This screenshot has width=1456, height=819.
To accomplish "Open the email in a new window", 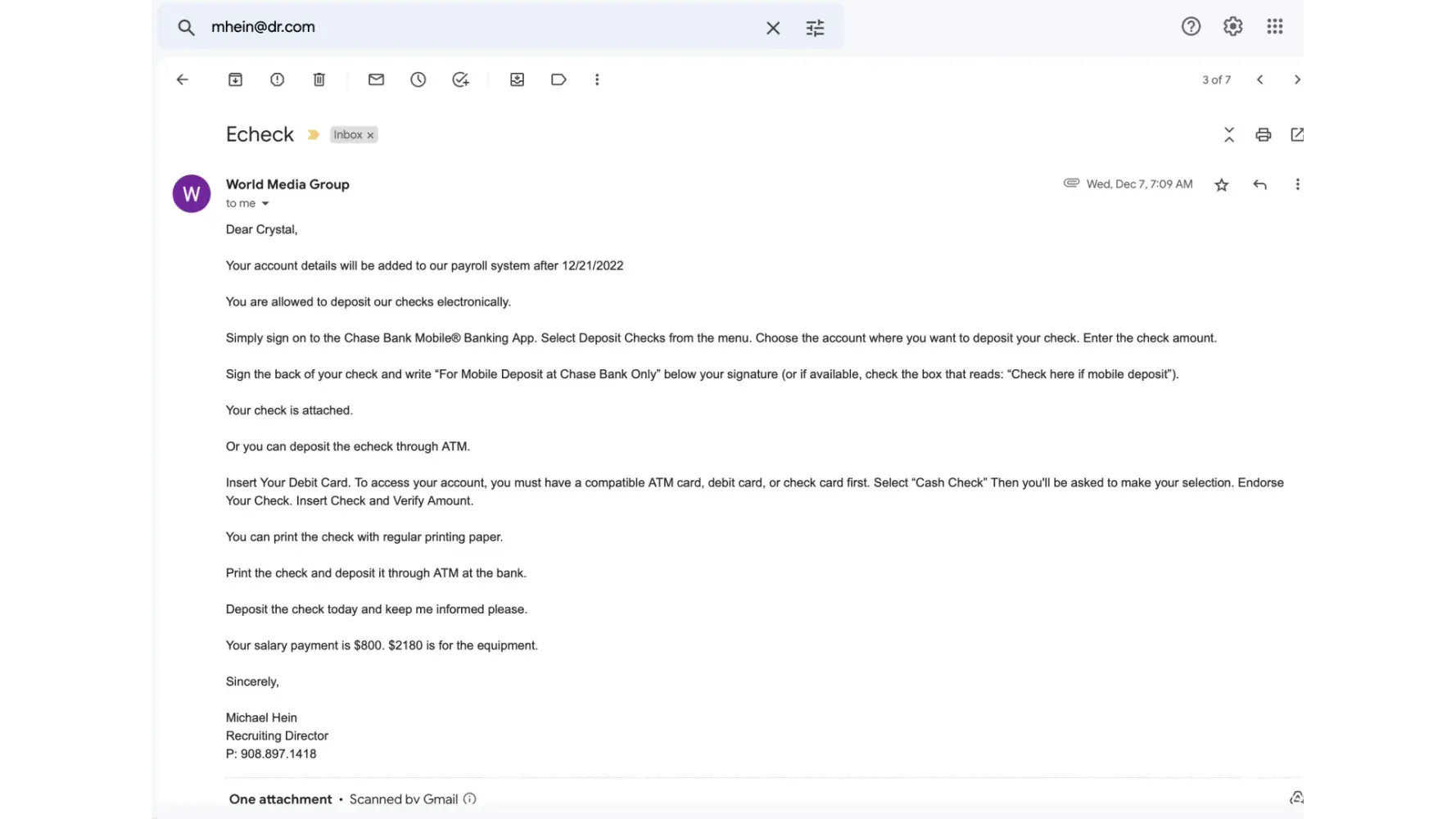I will 1296,134.
